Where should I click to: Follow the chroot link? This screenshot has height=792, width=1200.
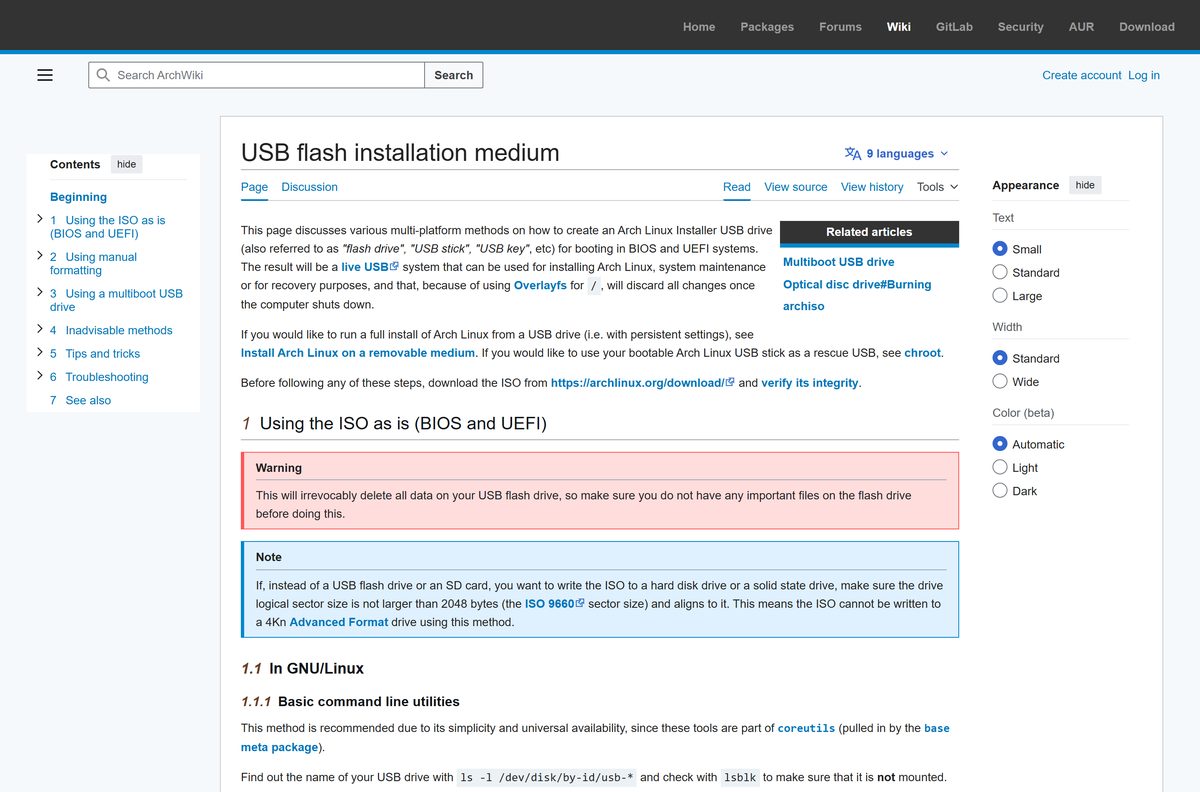[x=922, y=353]
